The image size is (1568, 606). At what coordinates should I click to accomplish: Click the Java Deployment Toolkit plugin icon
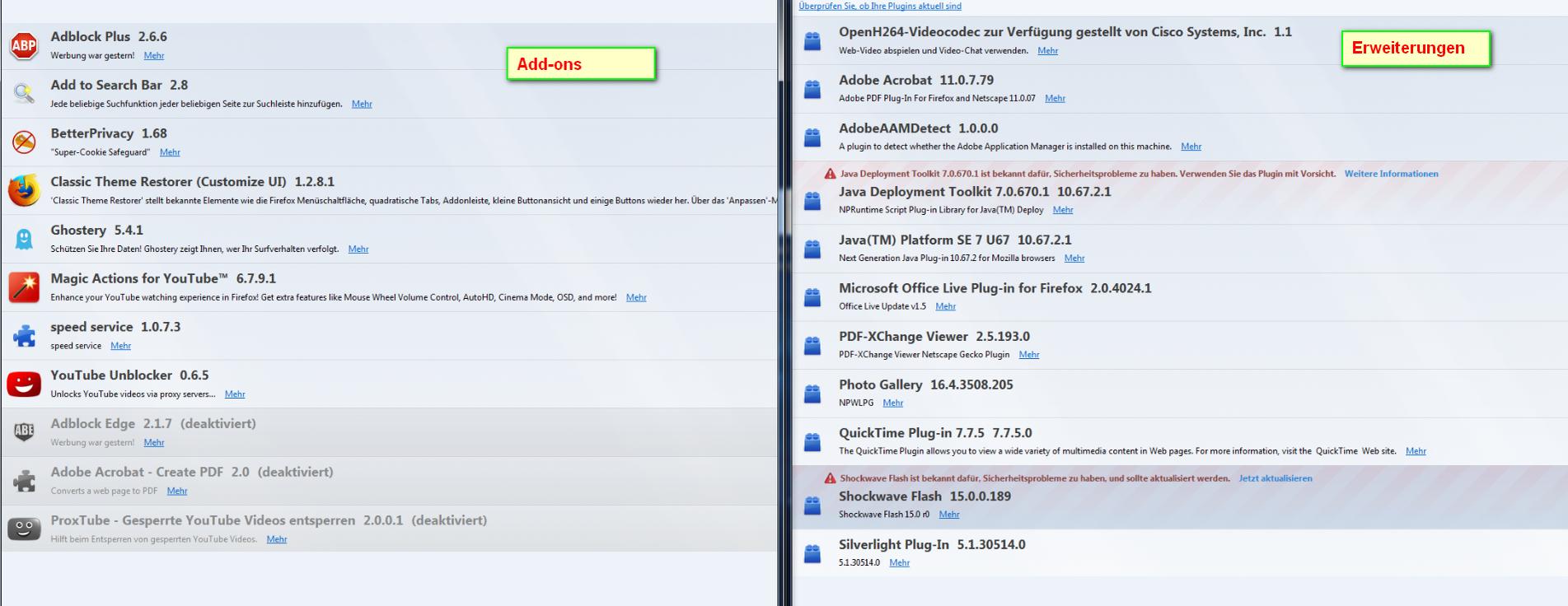812,200
